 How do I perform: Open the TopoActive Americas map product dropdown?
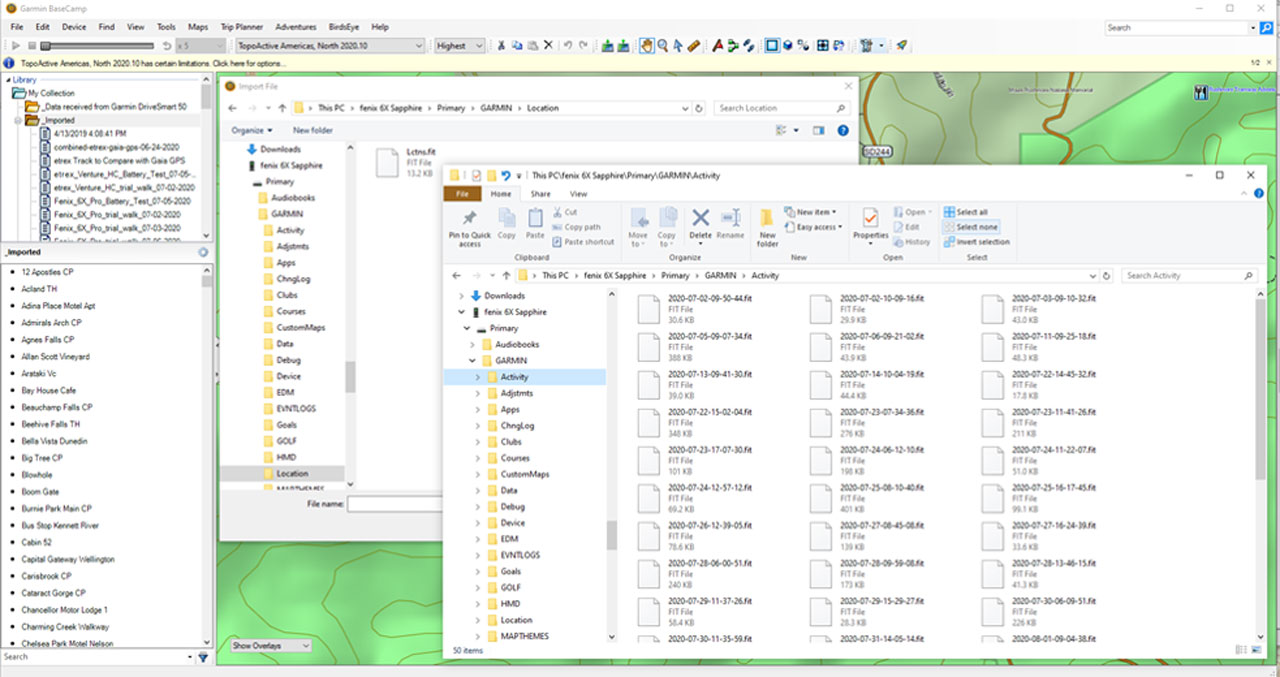tap(330, 46)
